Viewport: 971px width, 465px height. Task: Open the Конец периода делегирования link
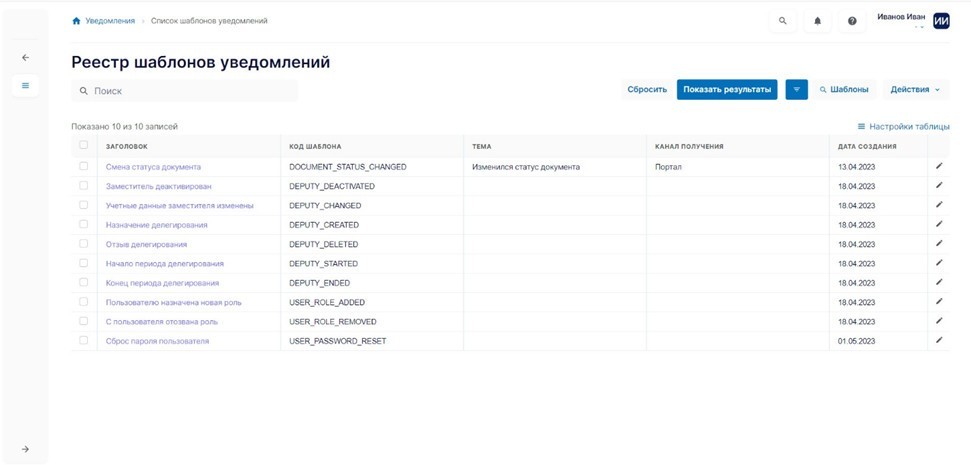[162, 284]
